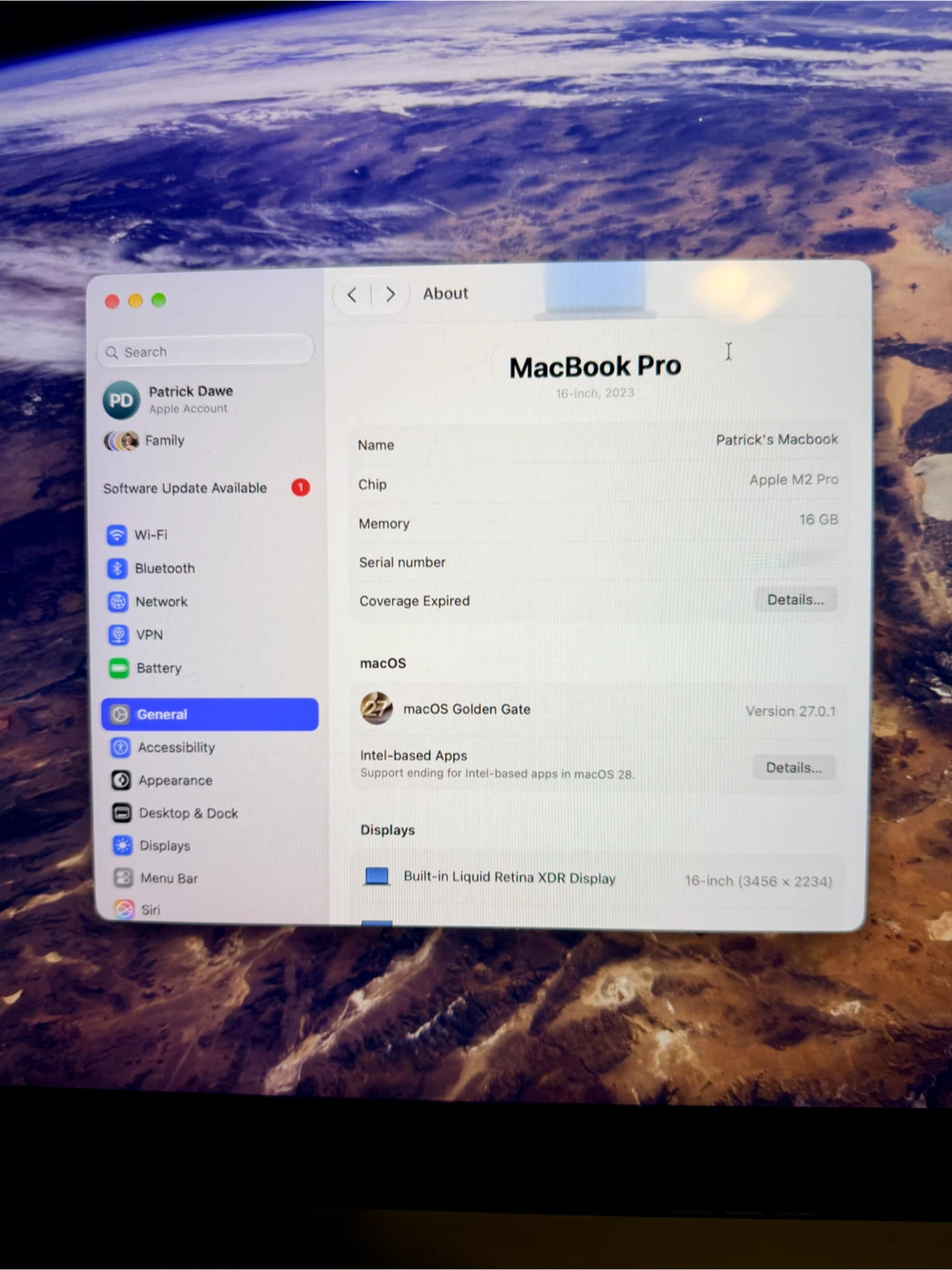Select Appearance label in the sidebar

[x=175, y=781]
